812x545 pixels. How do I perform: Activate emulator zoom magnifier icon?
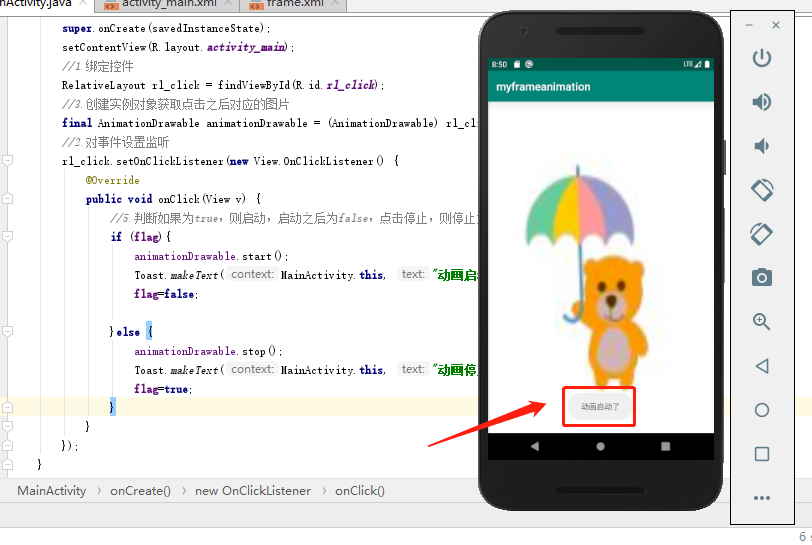point(762,322)
